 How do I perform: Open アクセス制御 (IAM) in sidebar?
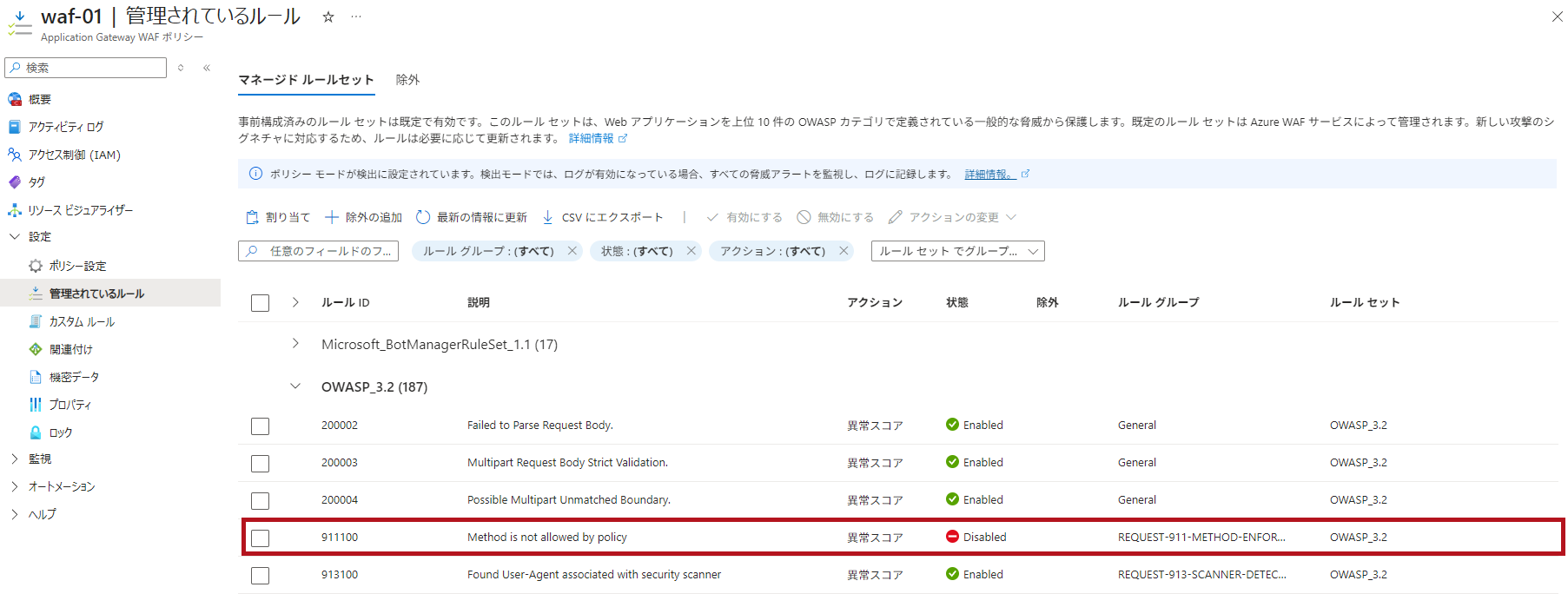(74, 155)
